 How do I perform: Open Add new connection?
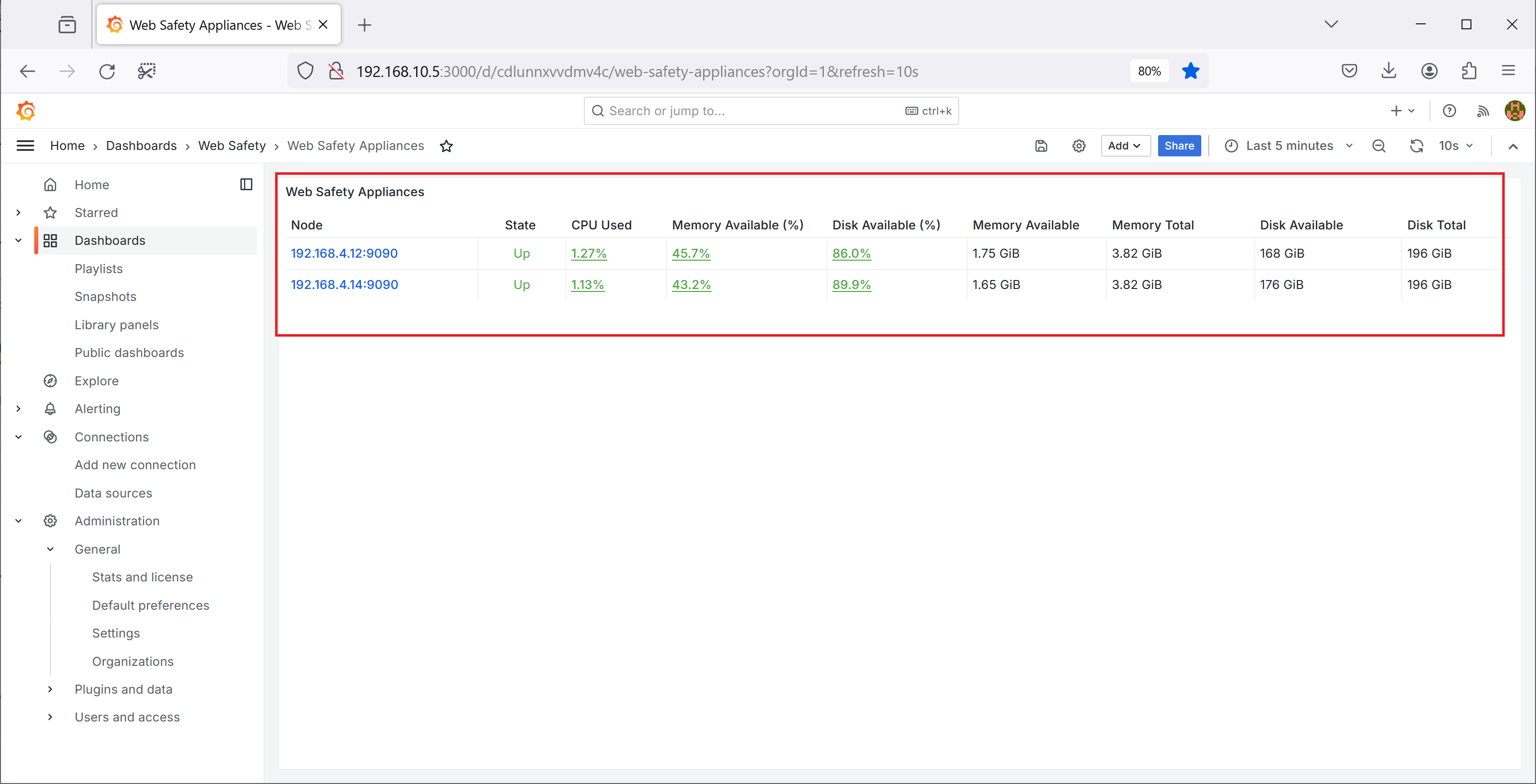(x=136, y=465)
